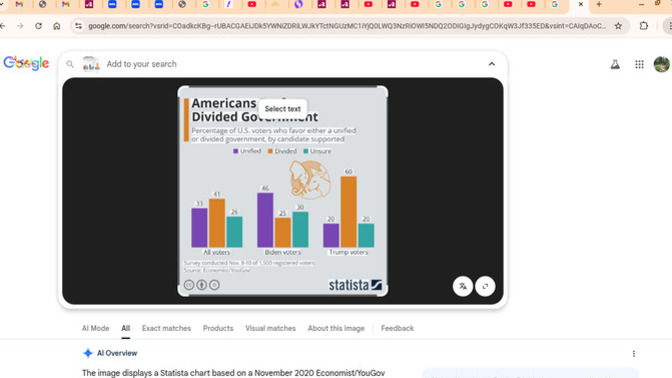
Task: Open the Visual matches tab
Action: pyautogui.click(x=270, y=328)
